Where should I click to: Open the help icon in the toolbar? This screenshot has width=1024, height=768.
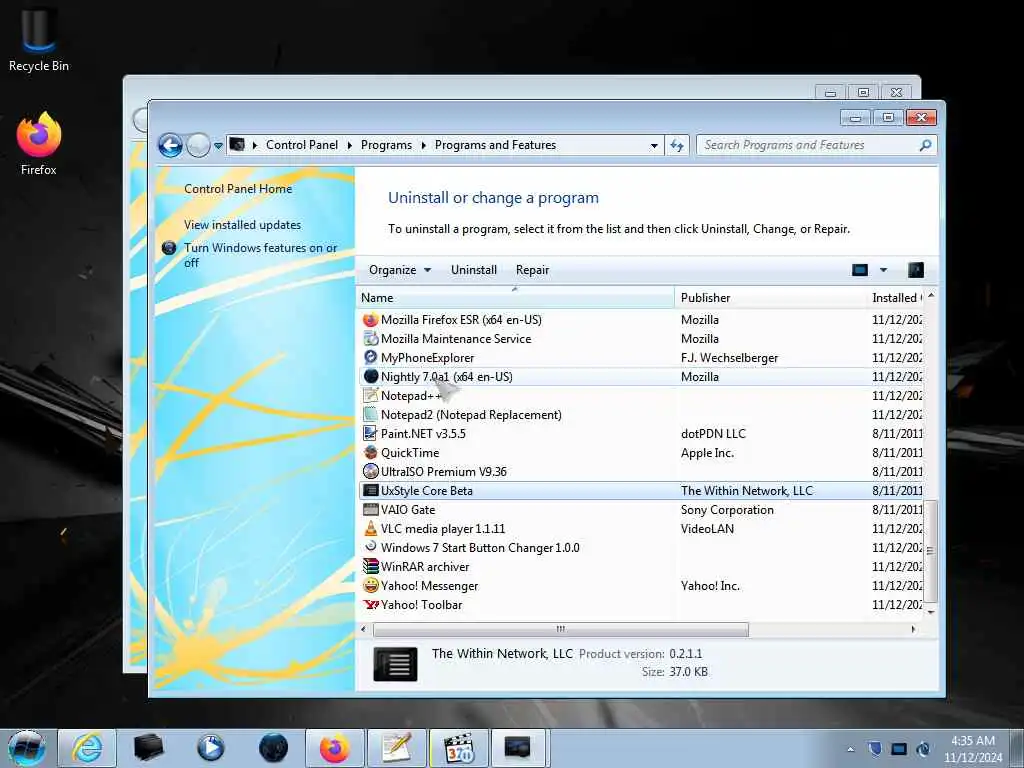[x=916, y=270]
